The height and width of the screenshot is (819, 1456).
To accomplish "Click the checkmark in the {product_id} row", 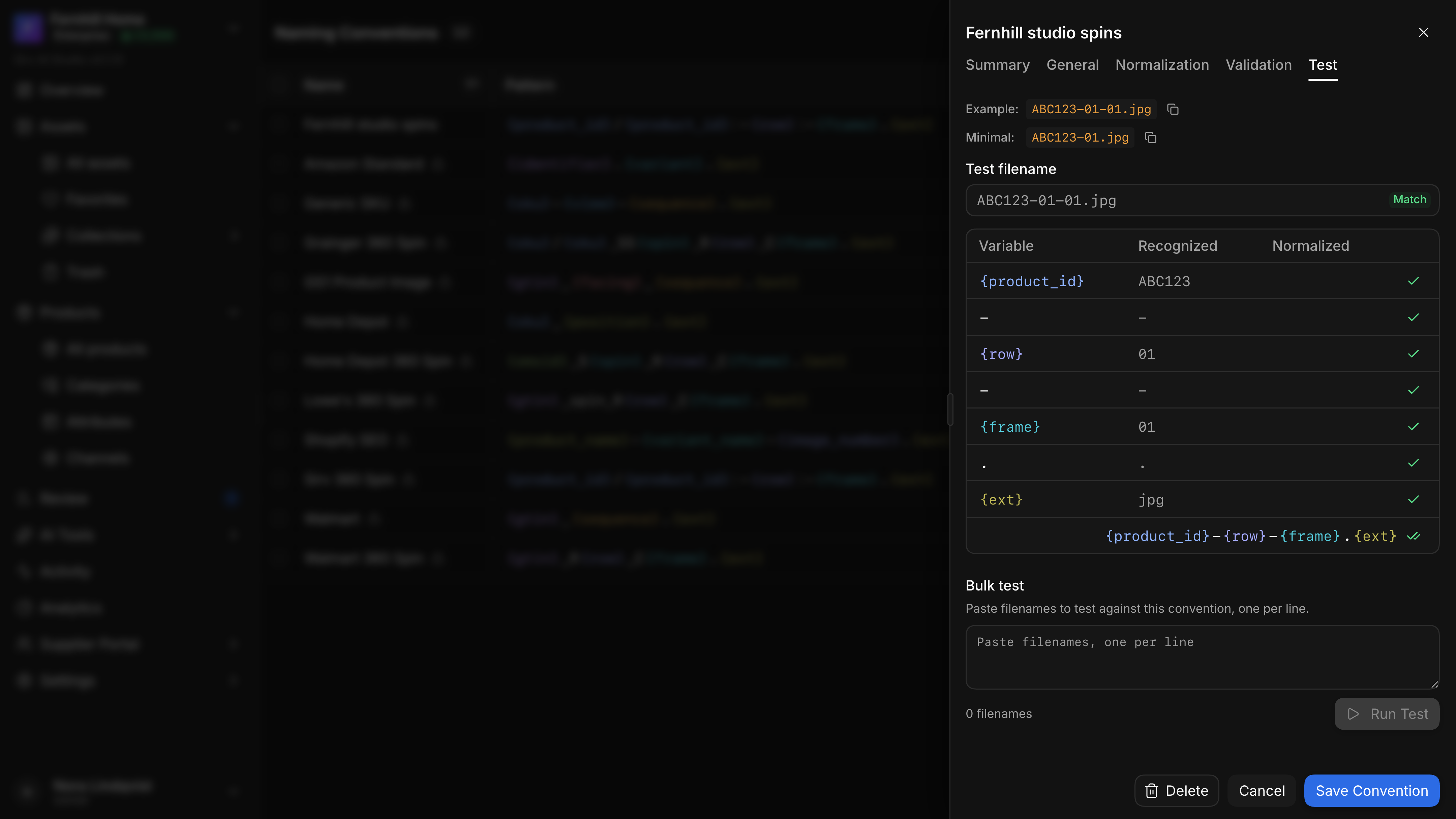I will pos(1413,281).
